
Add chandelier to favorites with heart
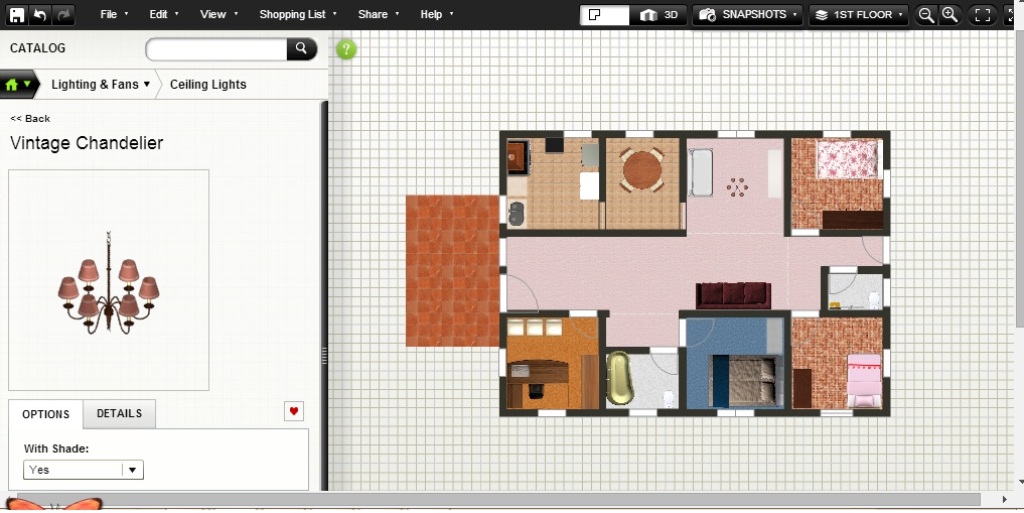pyautogui.click(x=294, y=411)
